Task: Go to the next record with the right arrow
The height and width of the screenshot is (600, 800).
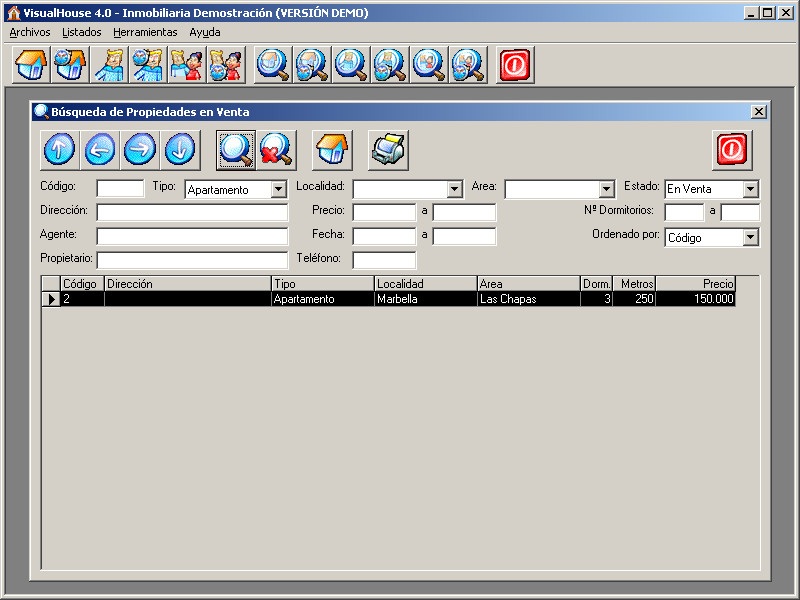Action: 140,150
